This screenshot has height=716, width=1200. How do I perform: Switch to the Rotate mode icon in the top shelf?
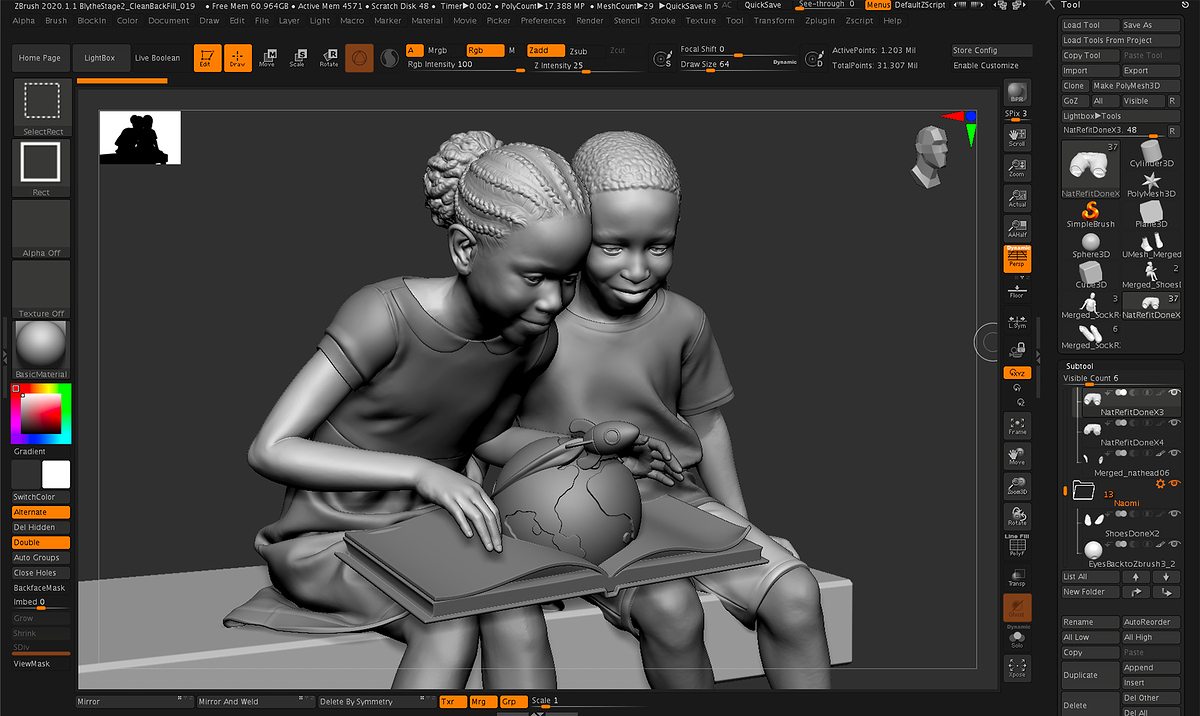tap(328, 58)
